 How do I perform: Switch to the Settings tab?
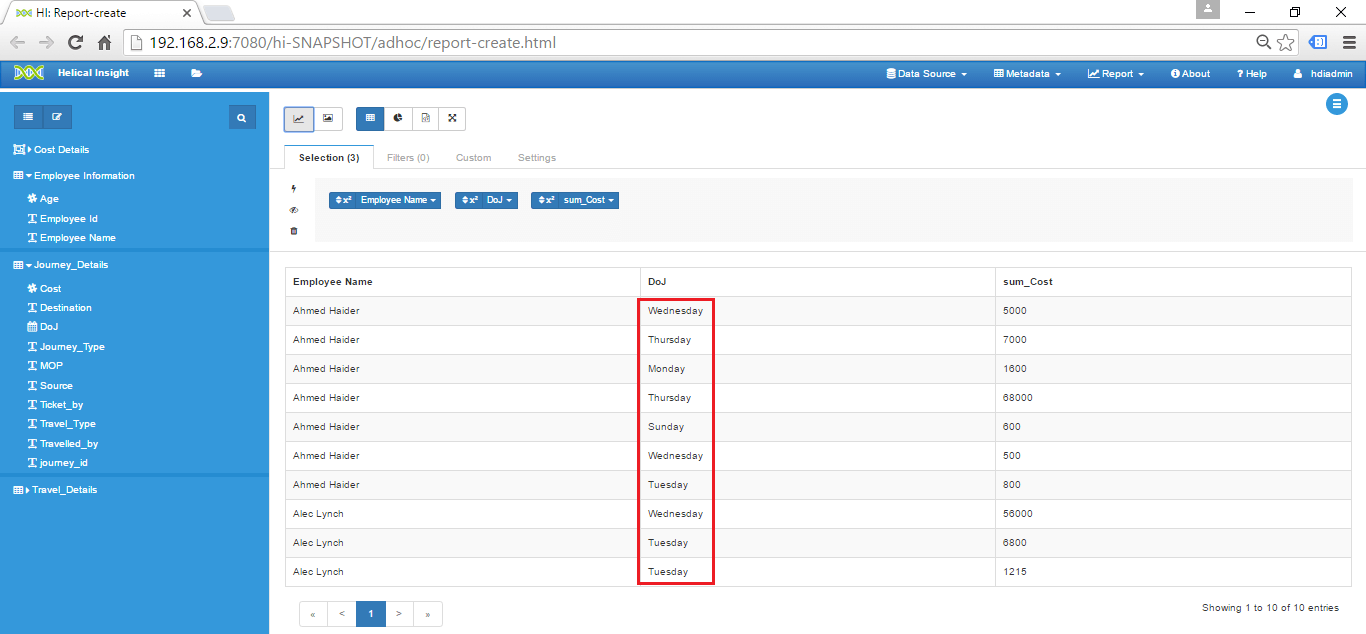click(x=537, y=158)
